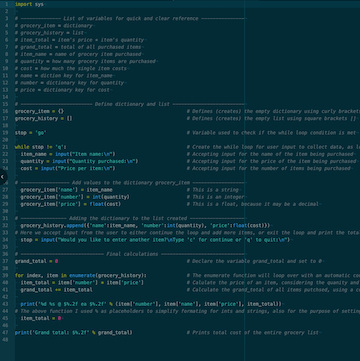Click the "grocery_item['name'] = item_name" line
Image resolution: width=360 pixels, height=361 pixels.
67,190
